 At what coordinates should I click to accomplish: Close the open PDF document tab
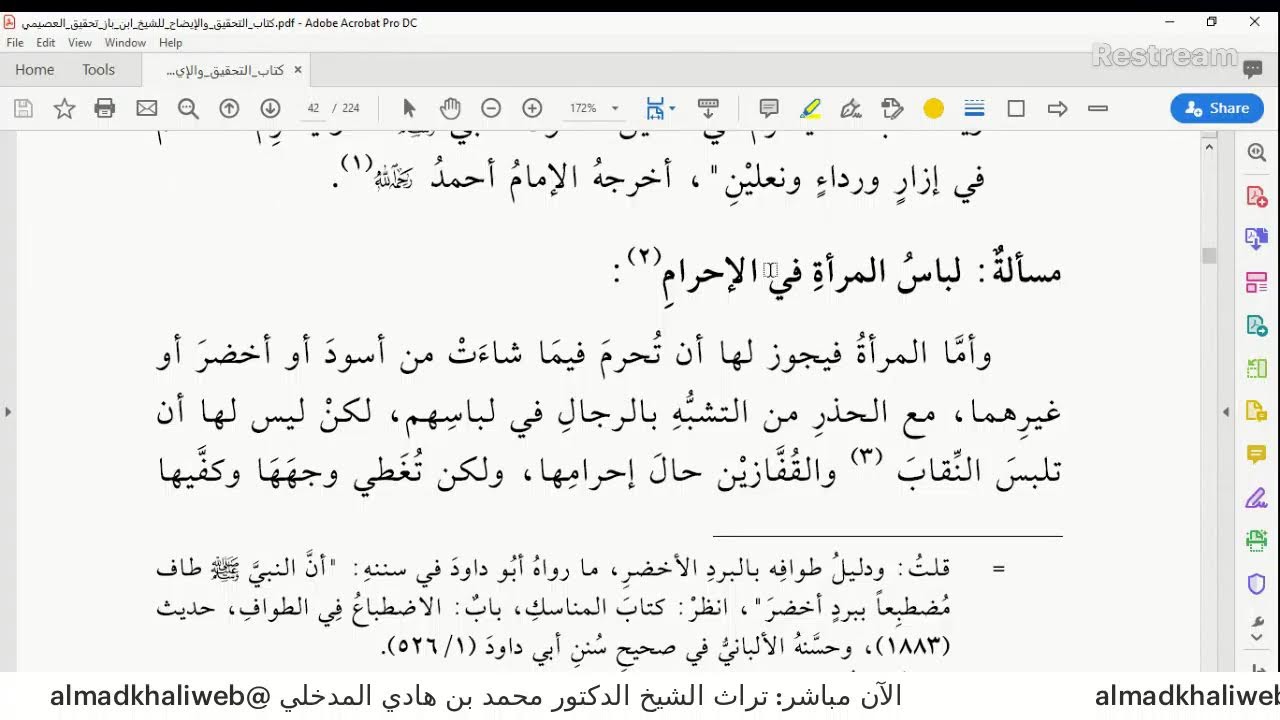coord(297,70)
